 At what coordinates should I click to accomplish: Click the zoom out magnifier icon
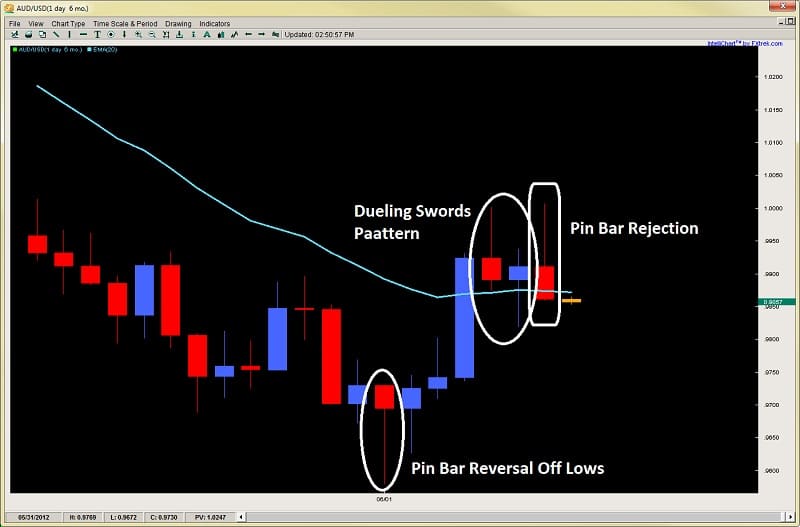[152, 35]
